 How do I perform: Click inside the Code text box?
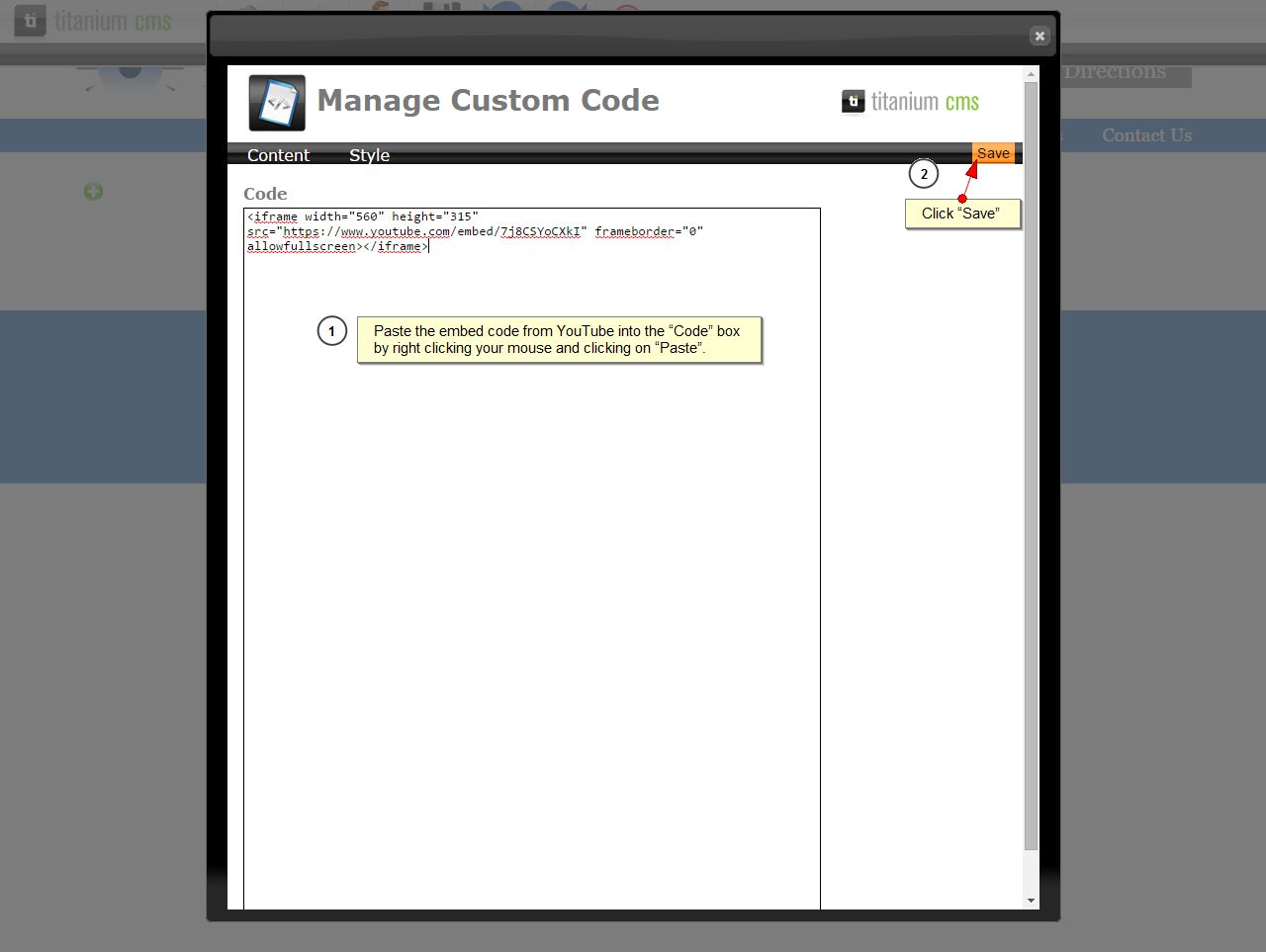[x=531, y=593]
